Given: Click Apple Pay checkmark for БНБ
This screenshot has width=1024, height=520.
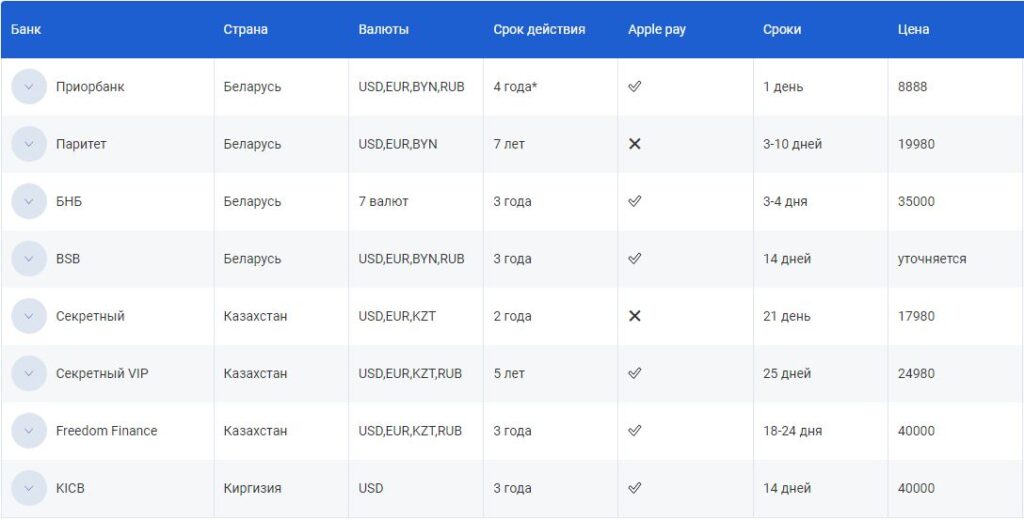Looking at the screenshot, I should 634,201.
